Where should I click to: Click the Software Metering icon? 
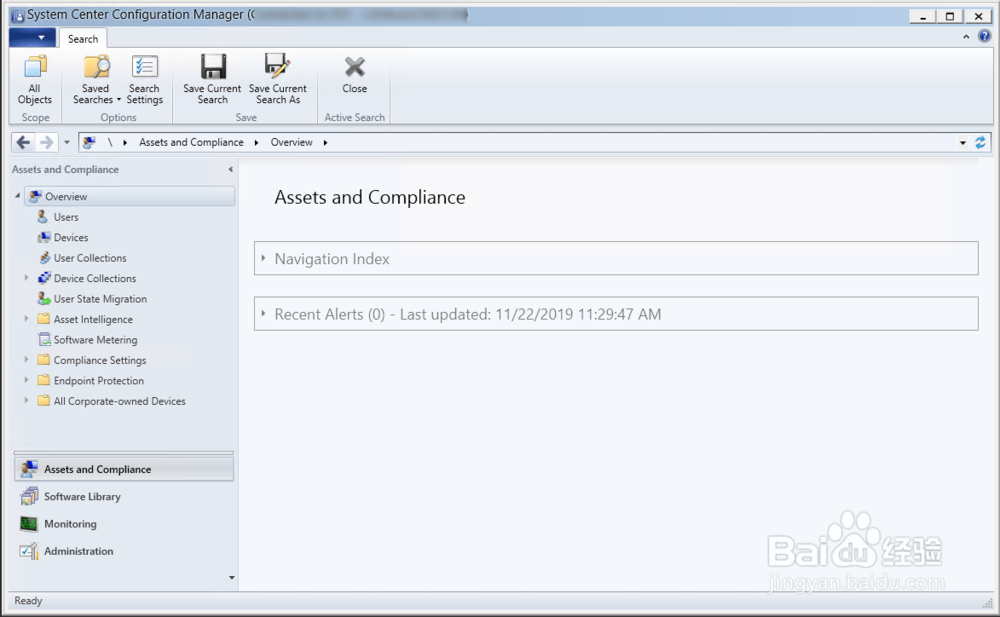[x=44, y=339]
